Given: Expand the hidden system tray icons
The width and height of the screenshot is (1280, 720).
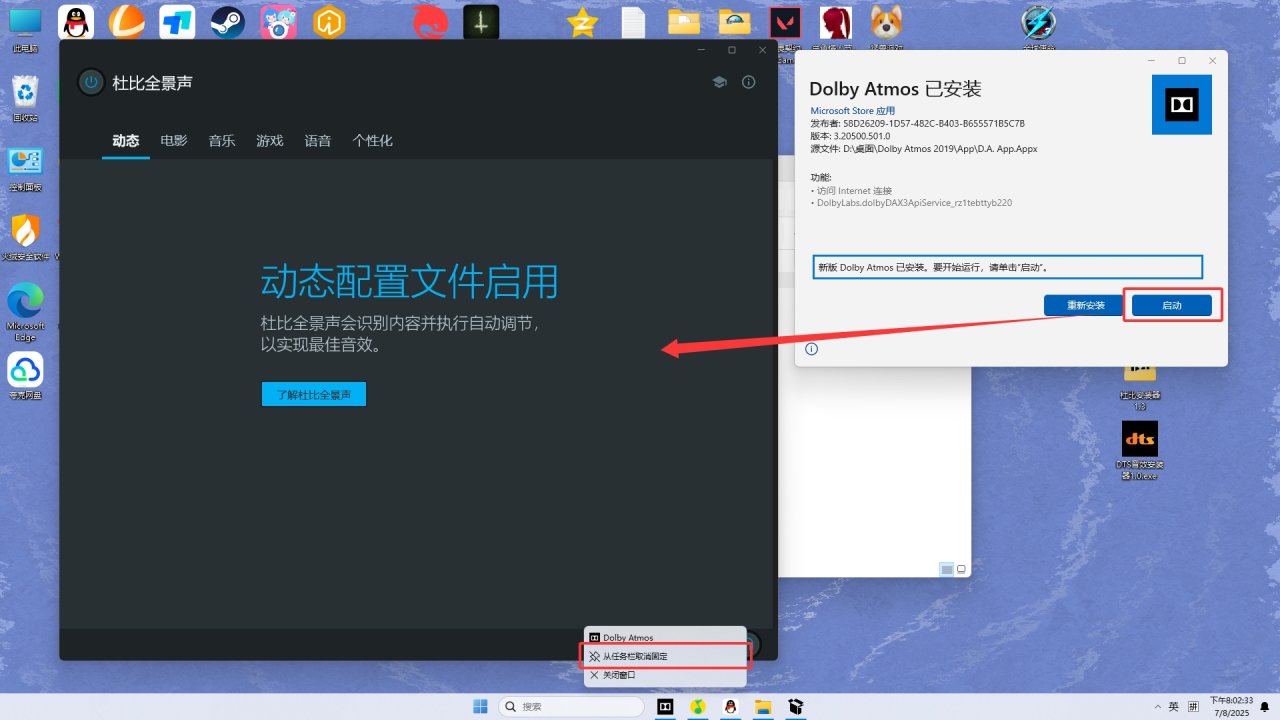Looking at the screenshot, I should point(1157,707).
